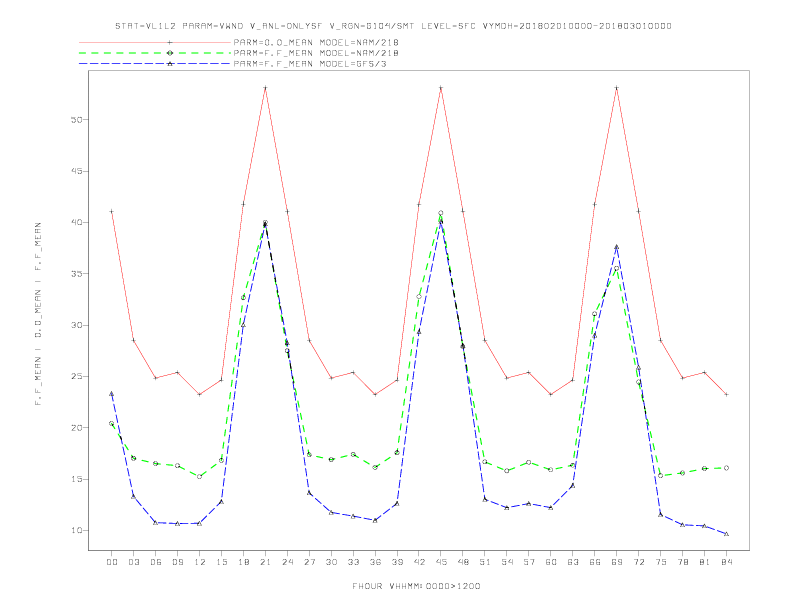Click x-axis forecast hour label 24
792x612 pixels.
287,562
